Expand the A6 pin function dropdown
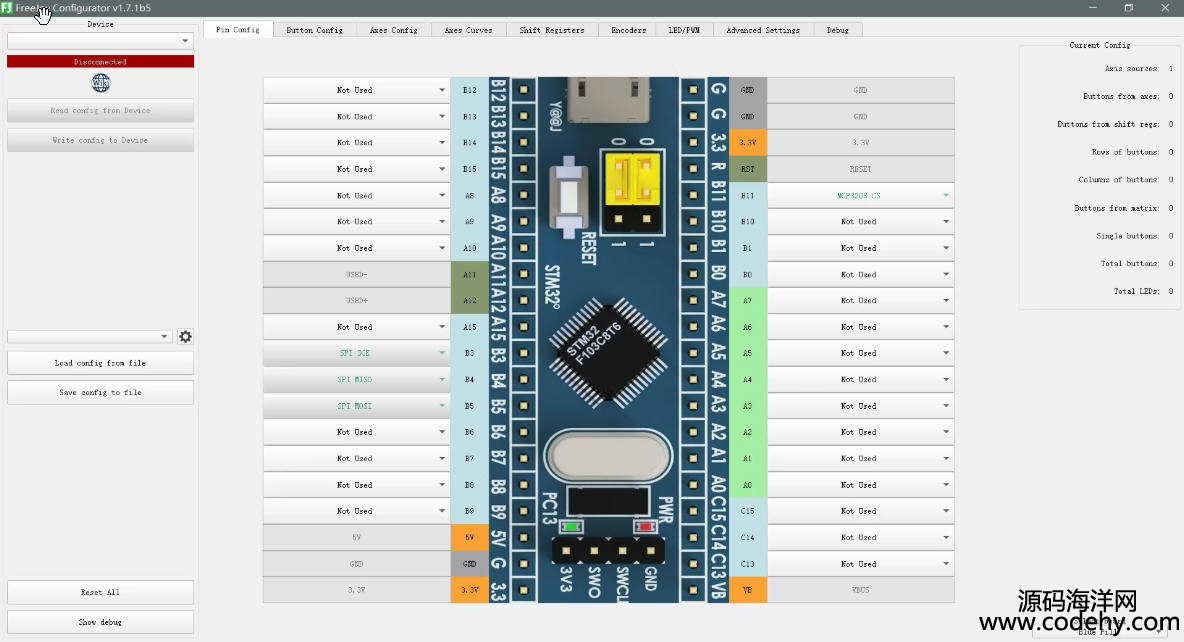 pyautogui.click(x=861, y=327)
